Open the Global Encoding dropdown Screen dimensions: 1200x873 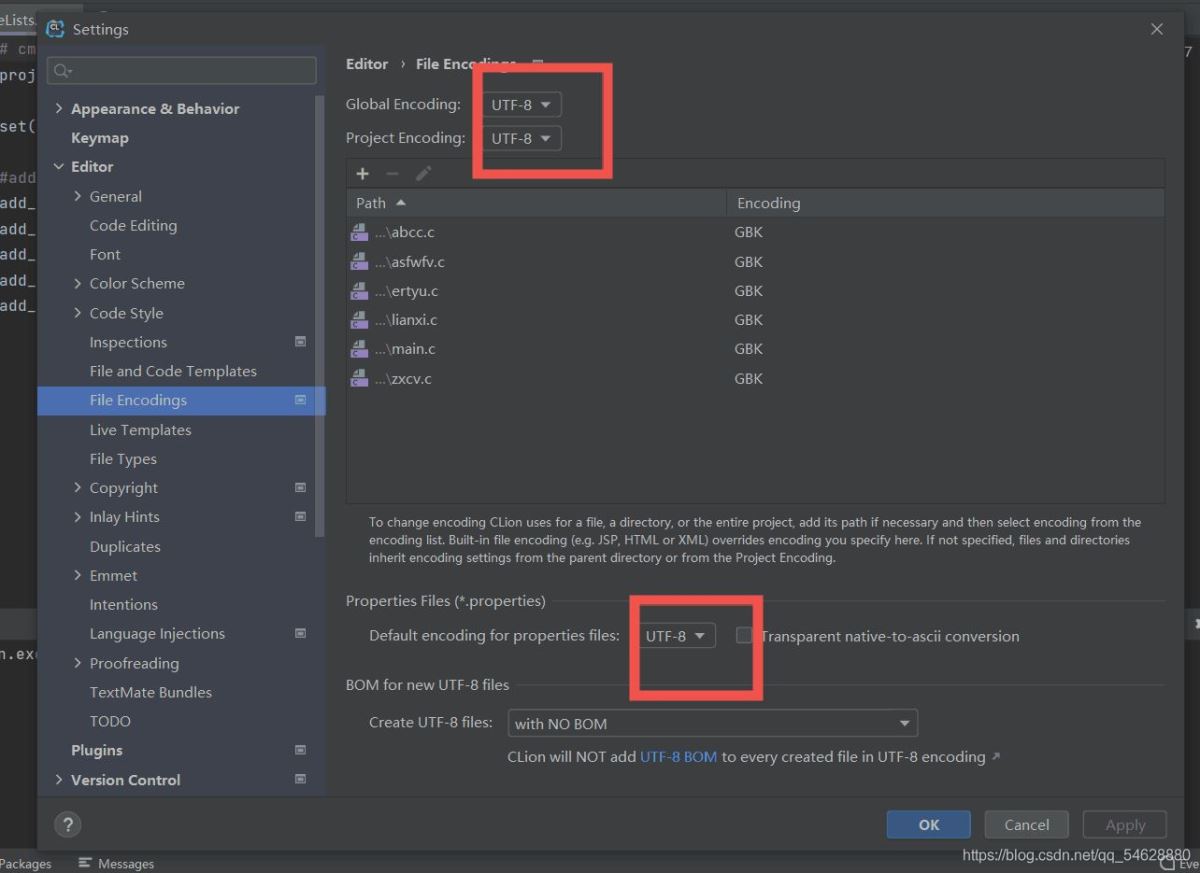point(521,105)
